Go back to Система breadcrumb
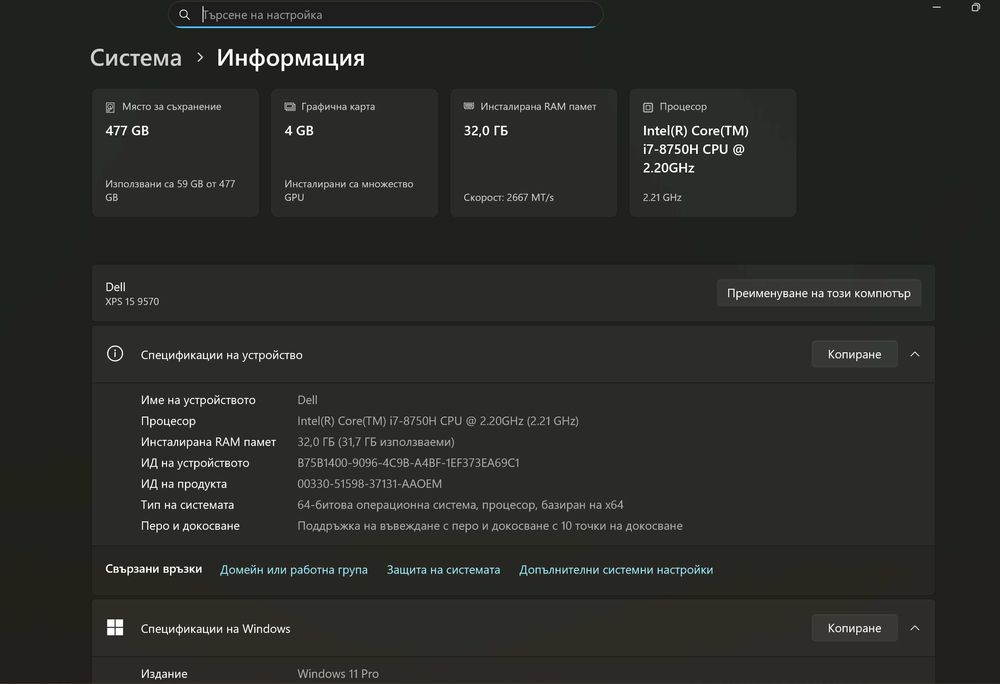 pos(136,57)
